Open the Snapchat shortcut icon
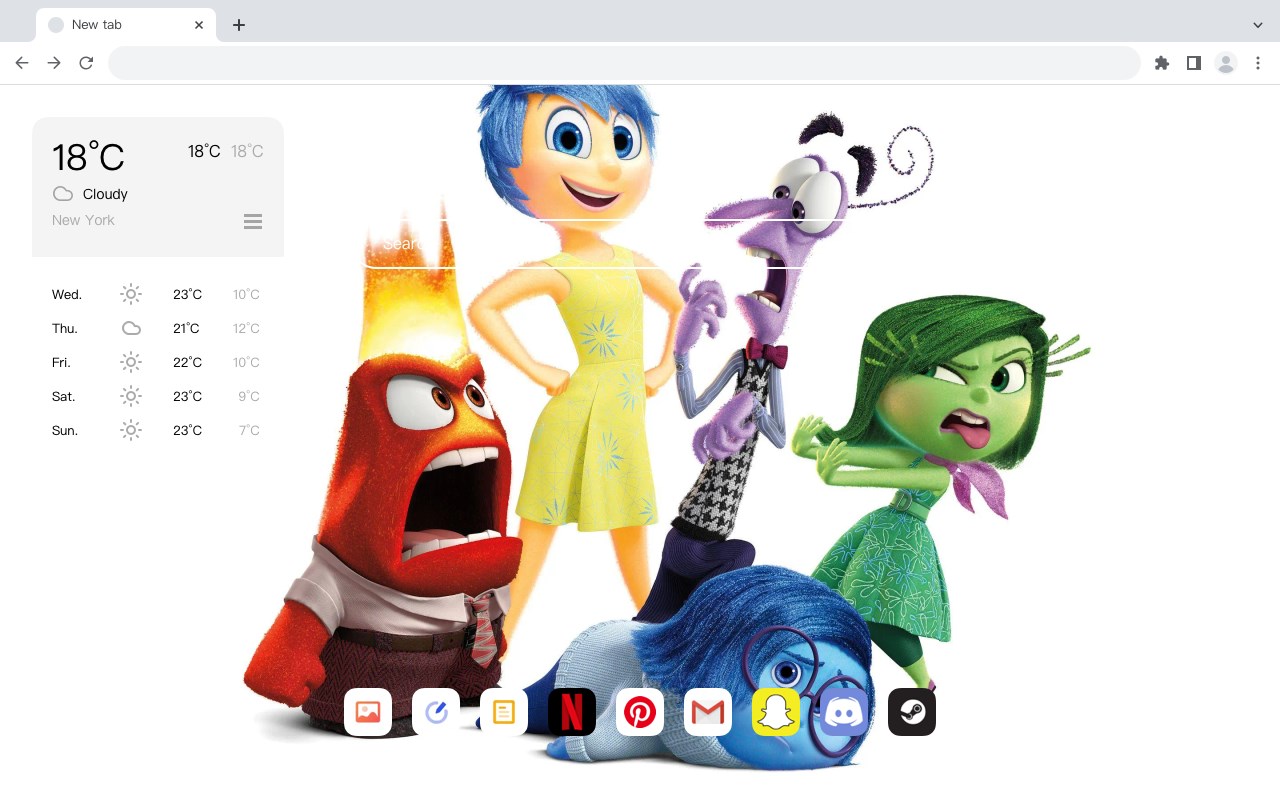This screenshot has width=1280, height=800. (776, 712)
